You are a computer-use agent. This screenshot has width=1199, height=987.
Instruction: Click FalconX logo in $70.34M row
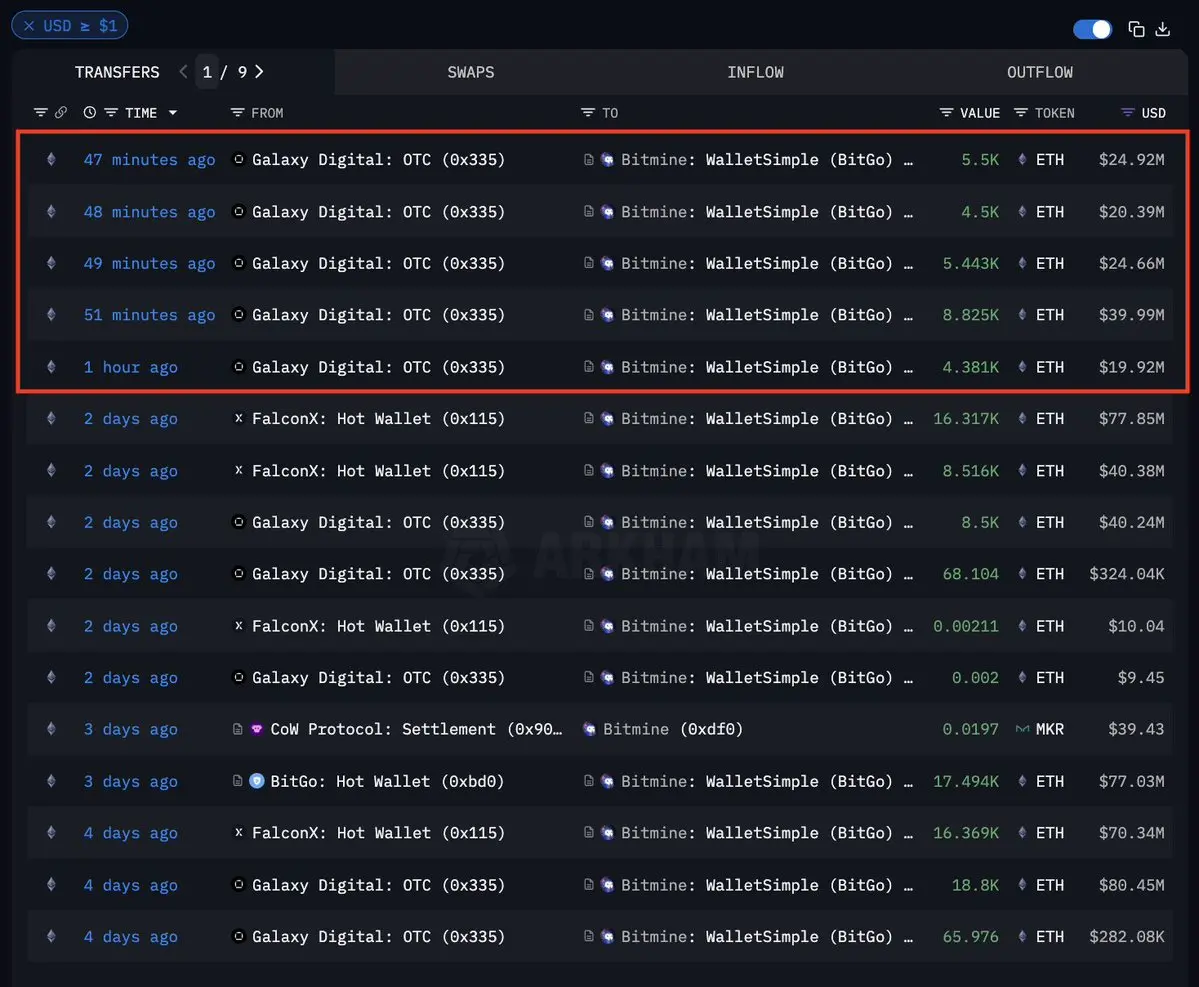point(239,832)
